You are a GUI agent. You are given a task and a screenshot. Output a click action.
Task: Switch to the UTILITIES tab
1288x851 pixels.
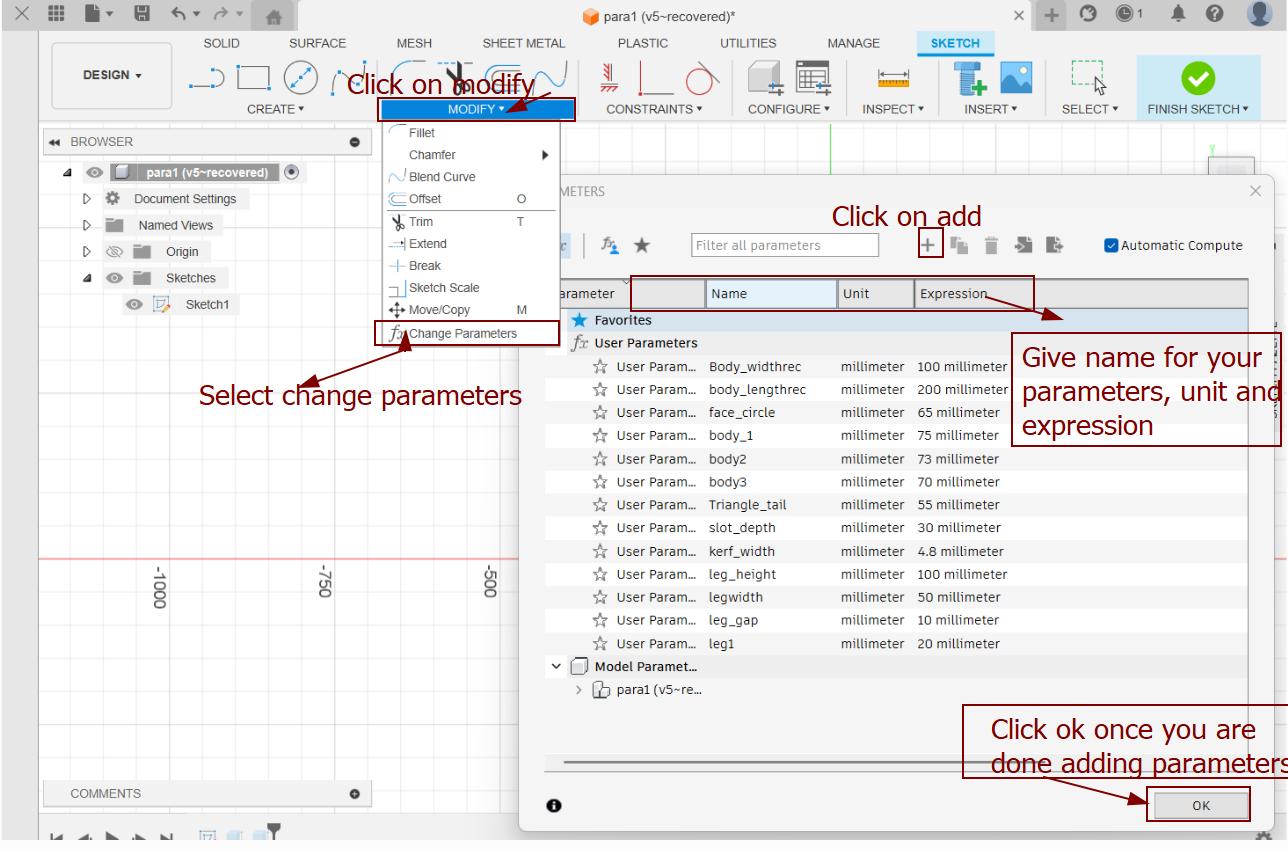coord(748,44)
